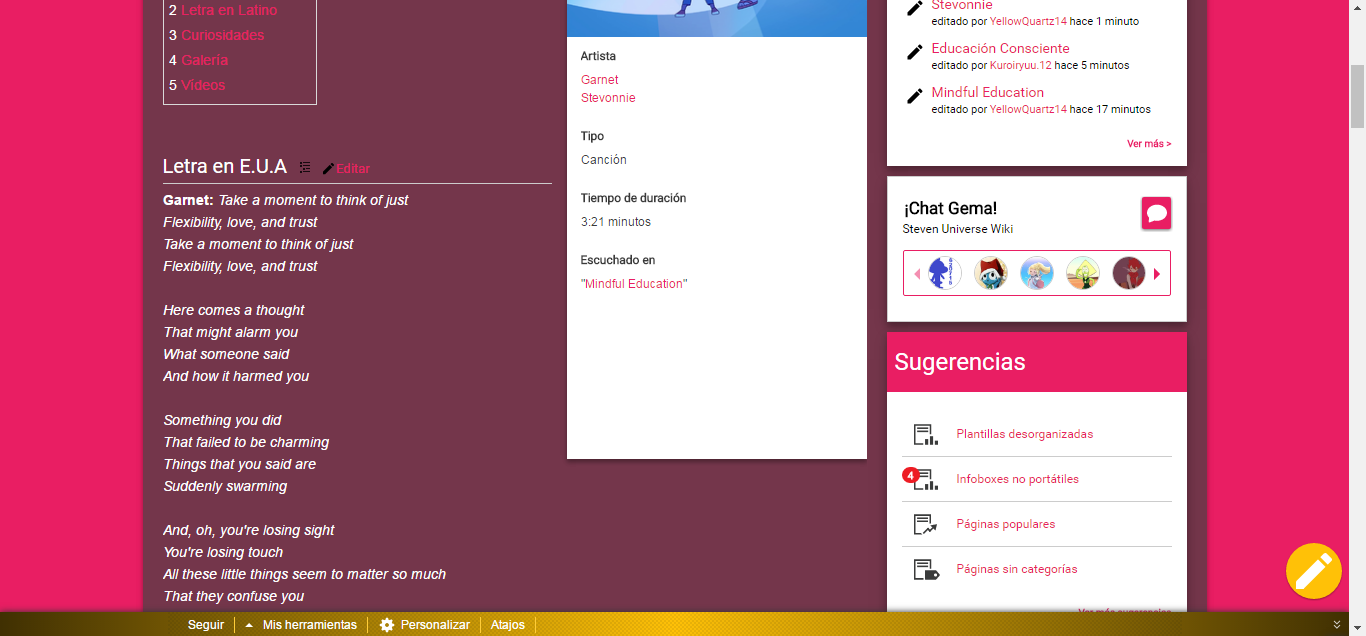Open the blue silhouette chat user avatar
Screen dimensions: 1366x636
click(945, 273)
